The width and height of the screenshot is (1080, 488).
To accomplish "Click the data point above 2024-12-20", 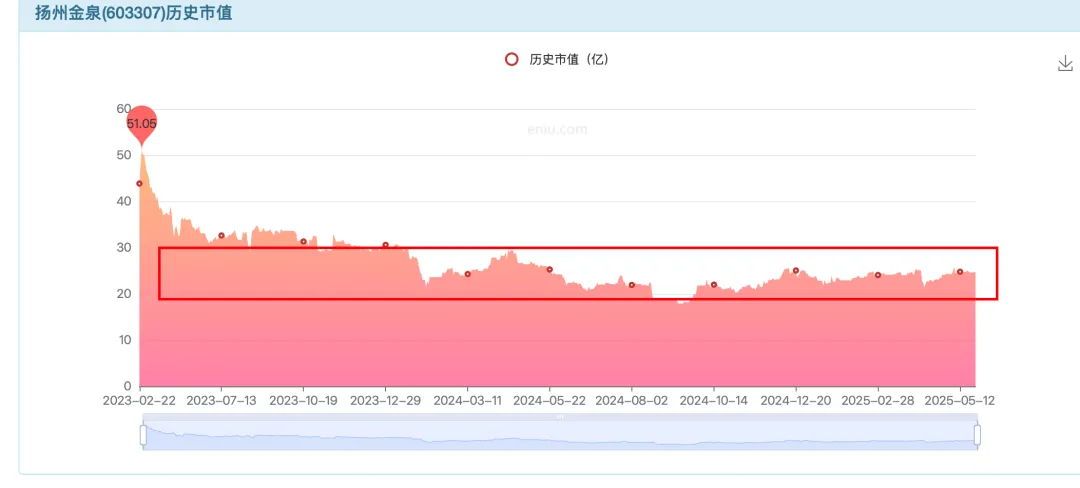I will coord(796,270).
